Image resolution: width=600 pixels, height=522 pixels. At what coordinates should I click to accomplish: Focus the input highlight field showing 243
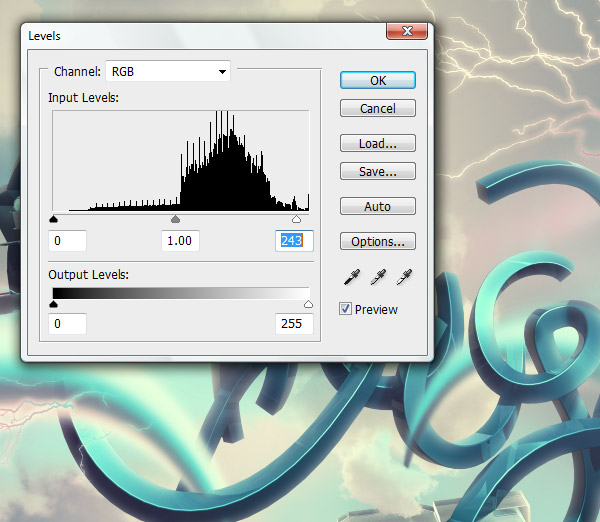click(294, 241)
